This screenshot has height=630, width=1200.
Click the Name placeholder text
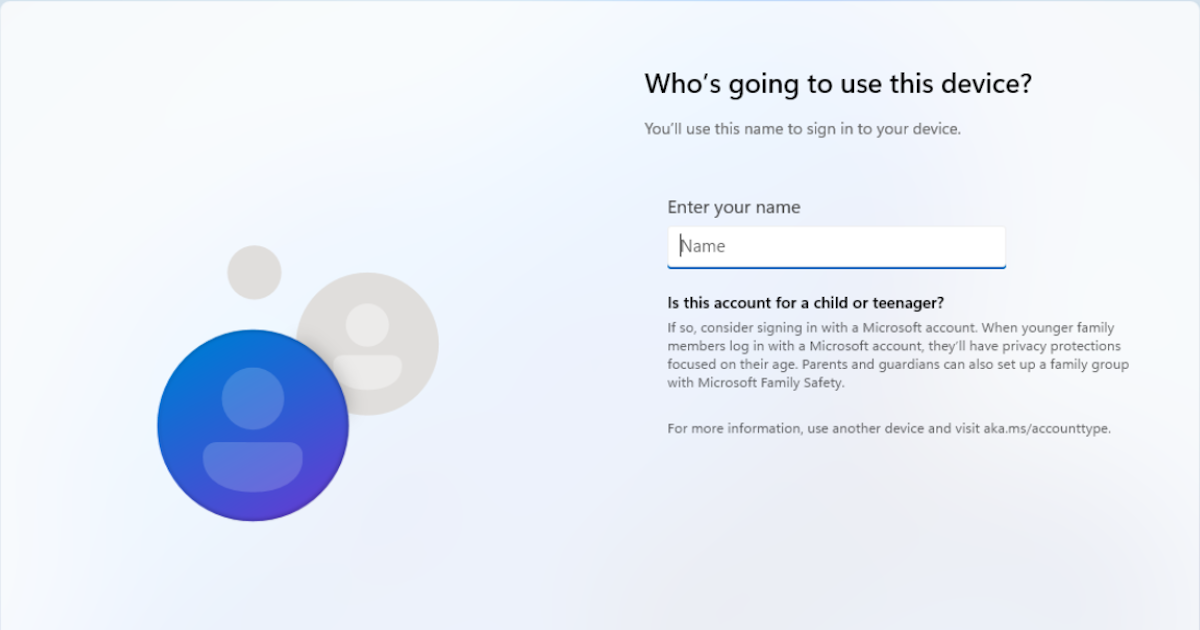pyautogui.click(x=704, y=246)
